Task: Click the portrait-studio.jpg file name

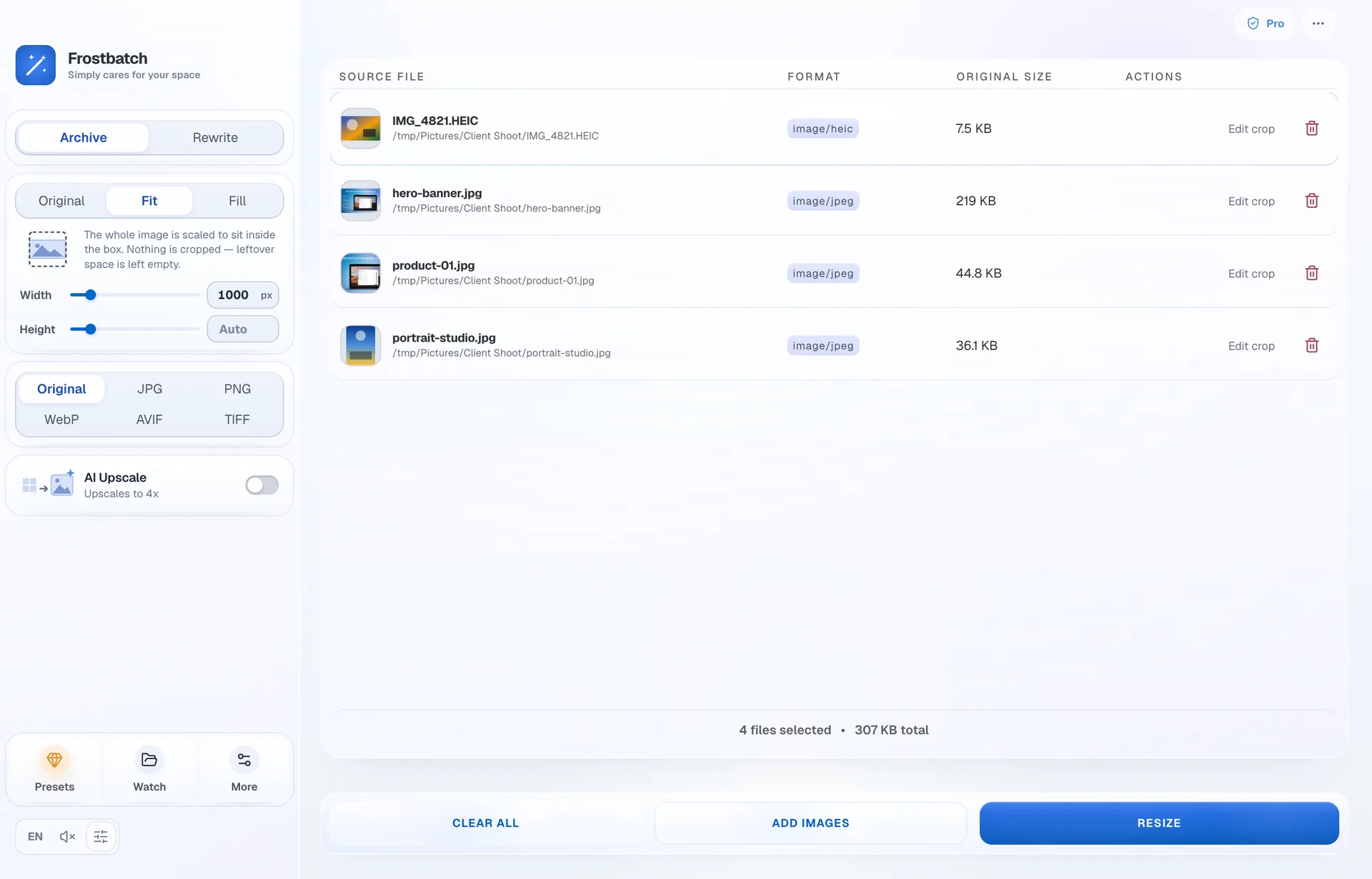Action: coord(444,337)
